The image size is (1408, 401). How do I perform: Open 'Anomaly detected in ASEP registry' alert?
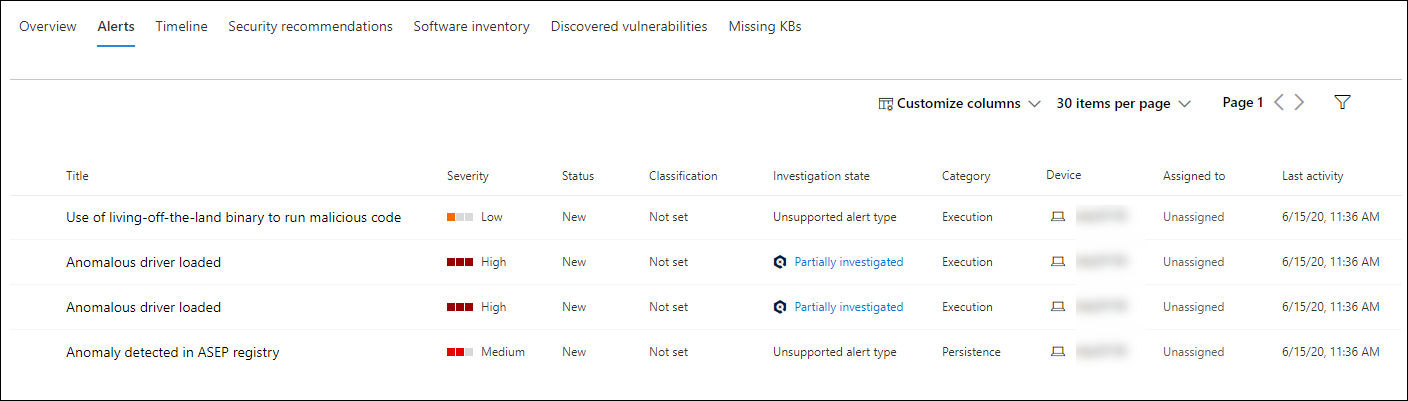tap(172, 352)
